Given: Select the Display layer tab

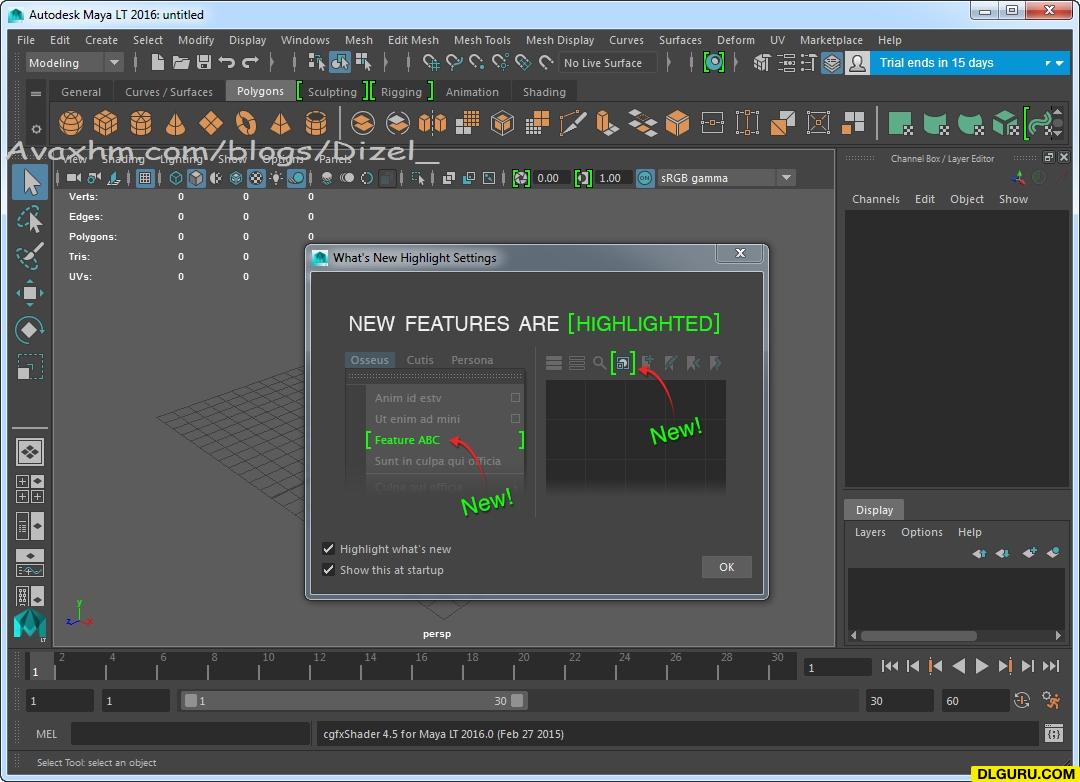Looking at the screenshot, I should tap(874, 510).
